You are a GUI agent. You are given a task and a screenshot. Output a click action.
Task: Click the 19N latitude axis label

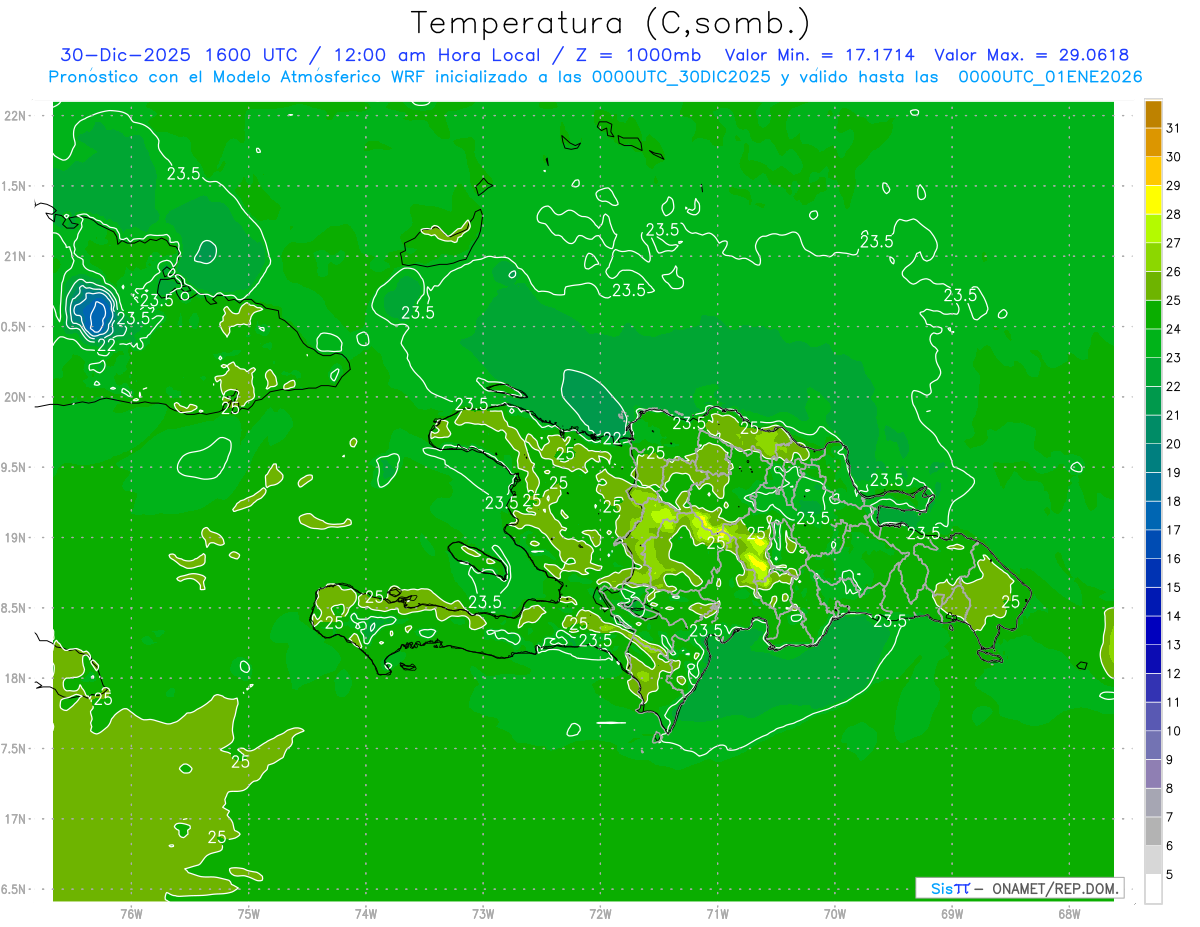click(x=17, y=538)
